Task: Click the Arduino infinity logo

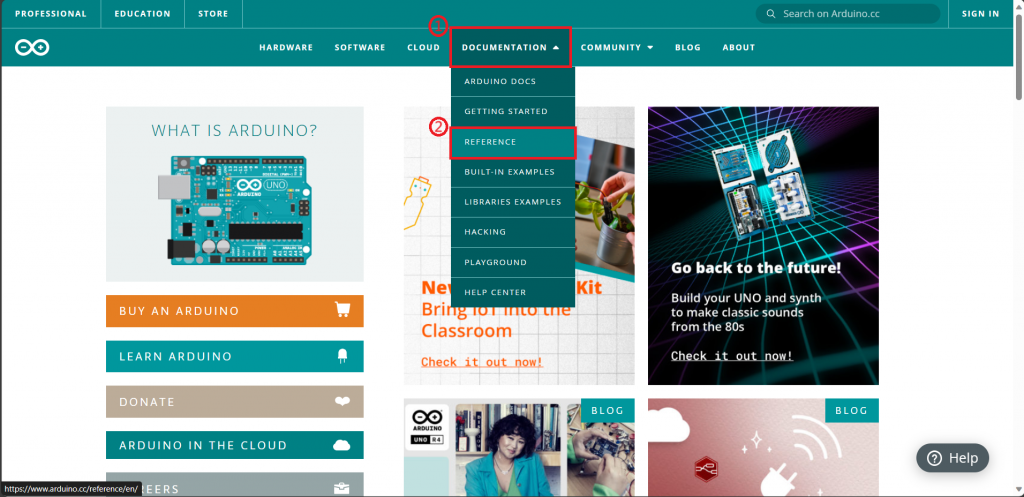Action: pyautogui.click(x=32, y=47)
